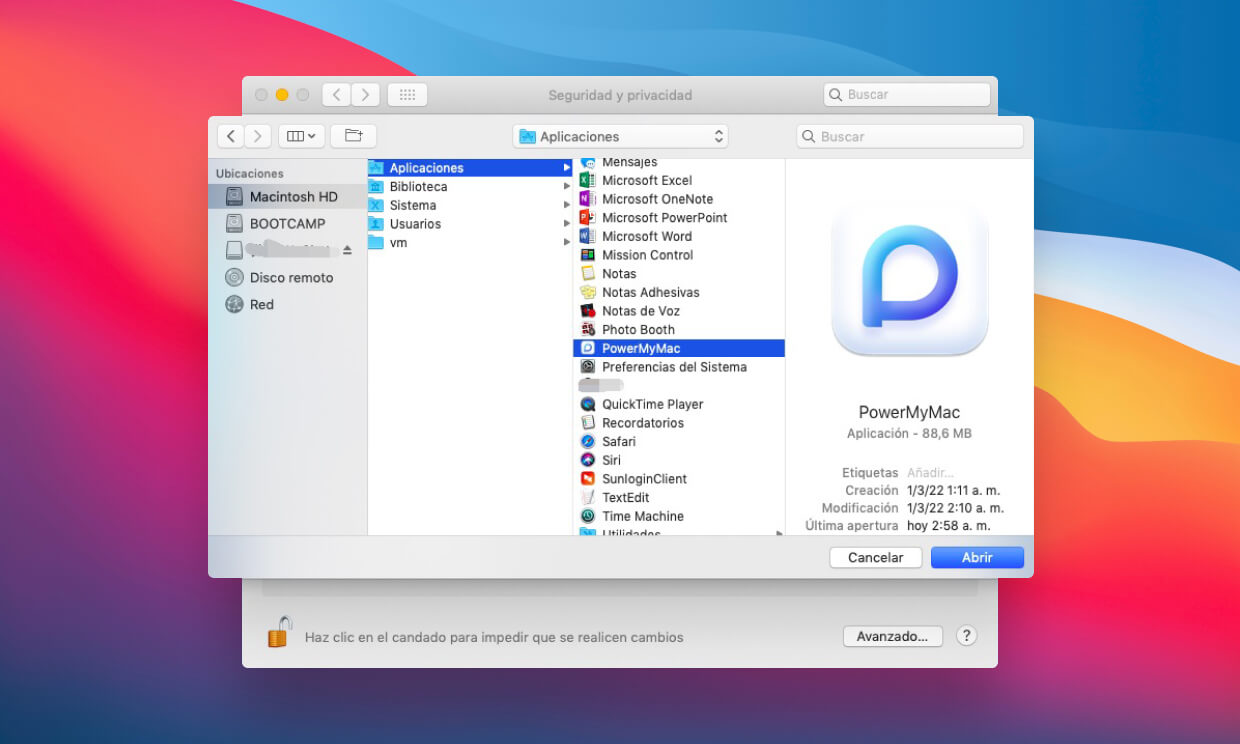The image size is (1240, 744).
Task: Open the Aplicaciones location dropdown
Action: tap(620, 137)
